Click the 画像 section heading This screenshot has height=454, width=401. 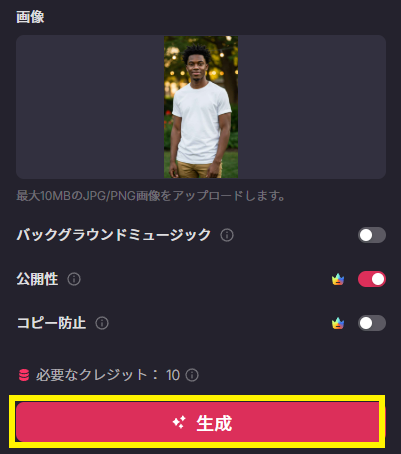pyautogui.click(x=30, y=17)
